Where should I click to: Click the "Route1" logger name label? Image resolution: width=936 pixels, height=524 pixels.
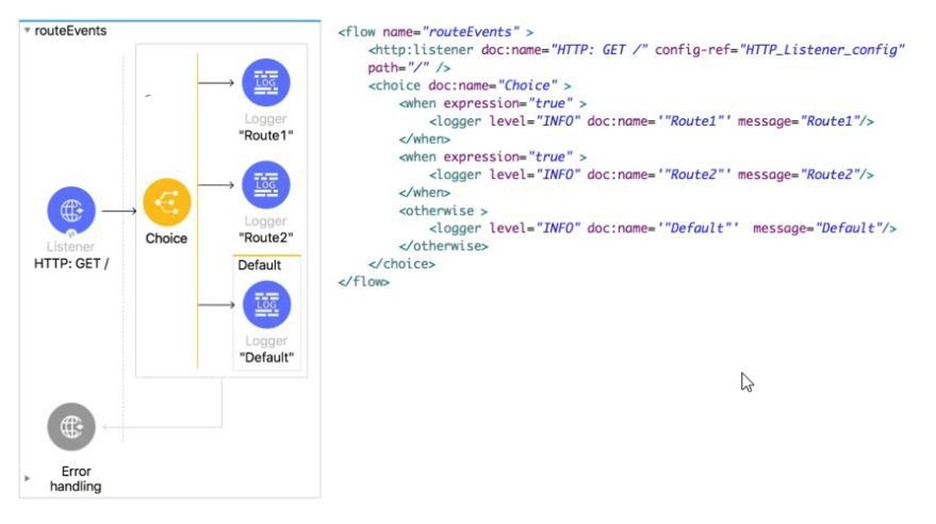[x=266, y=135]
